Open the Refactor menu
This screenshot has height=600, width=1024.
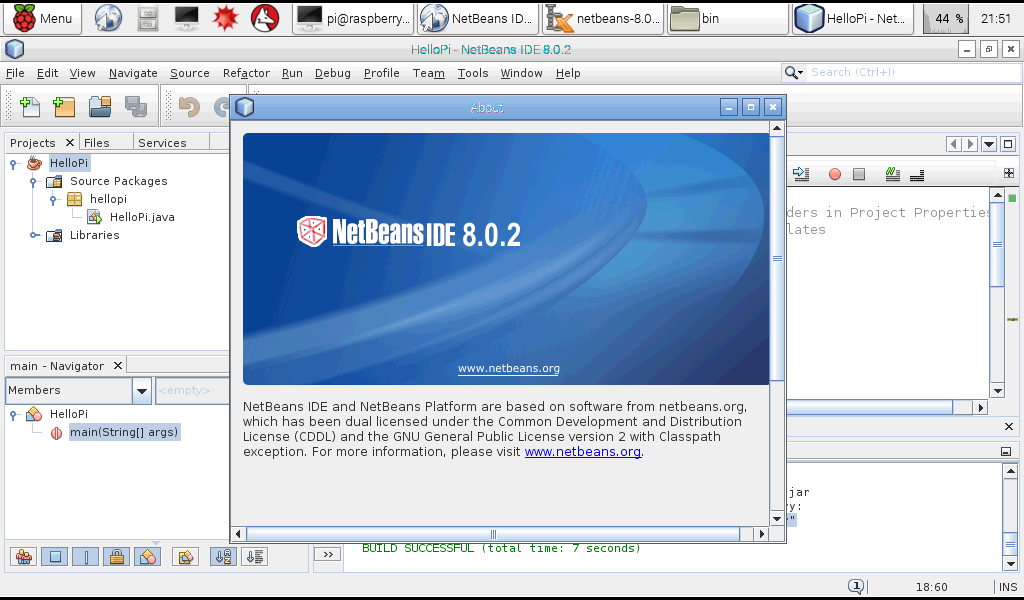pyautogui.click(x=246, y=73)
